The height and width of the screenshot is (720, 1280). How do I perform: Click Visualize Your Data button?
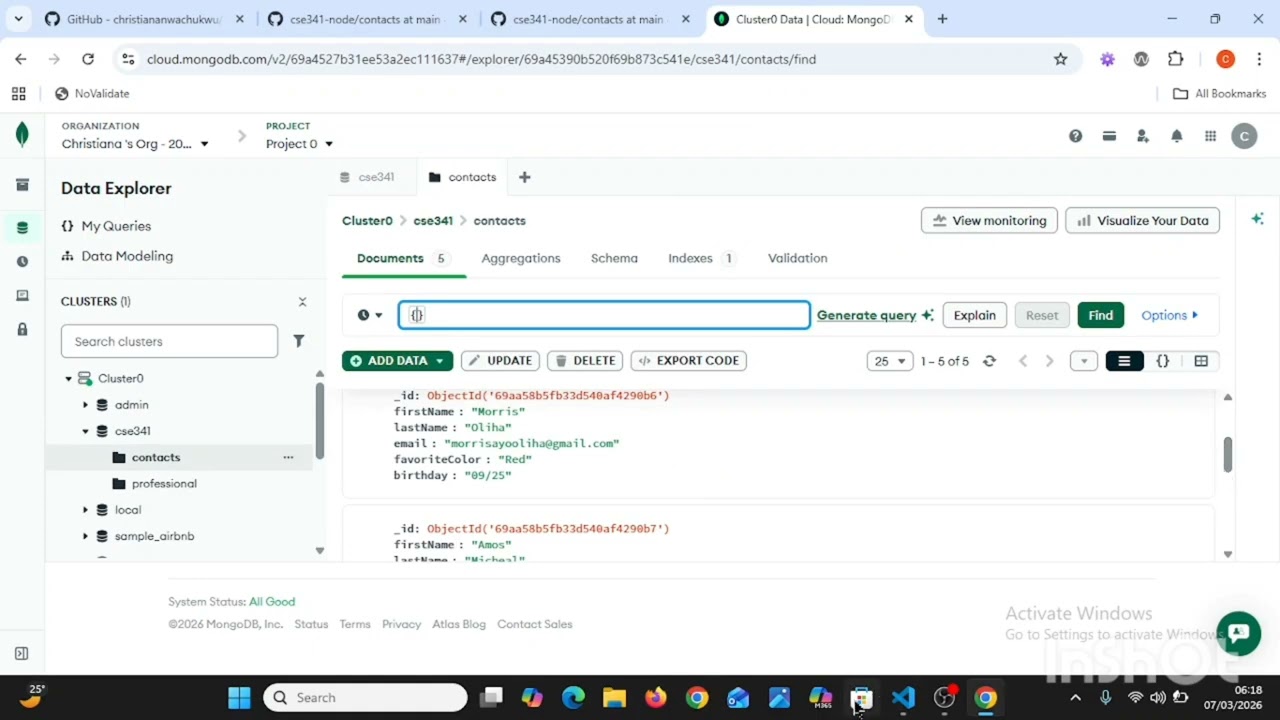coord(1142,221)
